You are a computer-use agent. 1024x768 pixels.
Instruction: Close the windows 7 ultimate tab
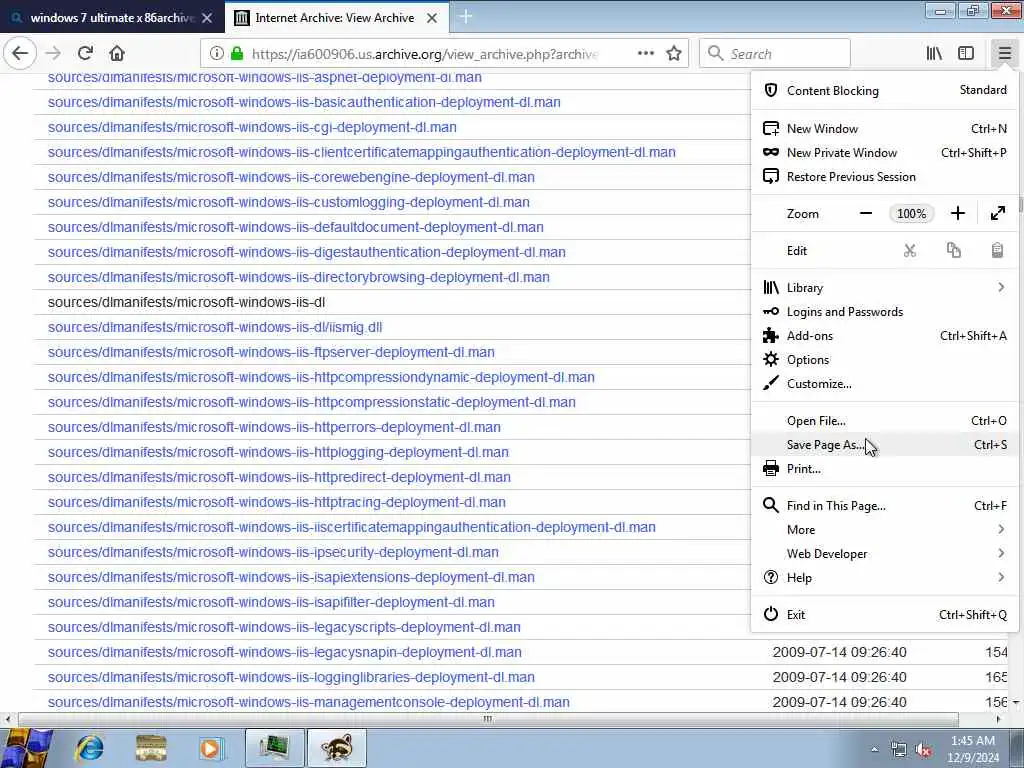pyautogui.click(x=207, y=18)
